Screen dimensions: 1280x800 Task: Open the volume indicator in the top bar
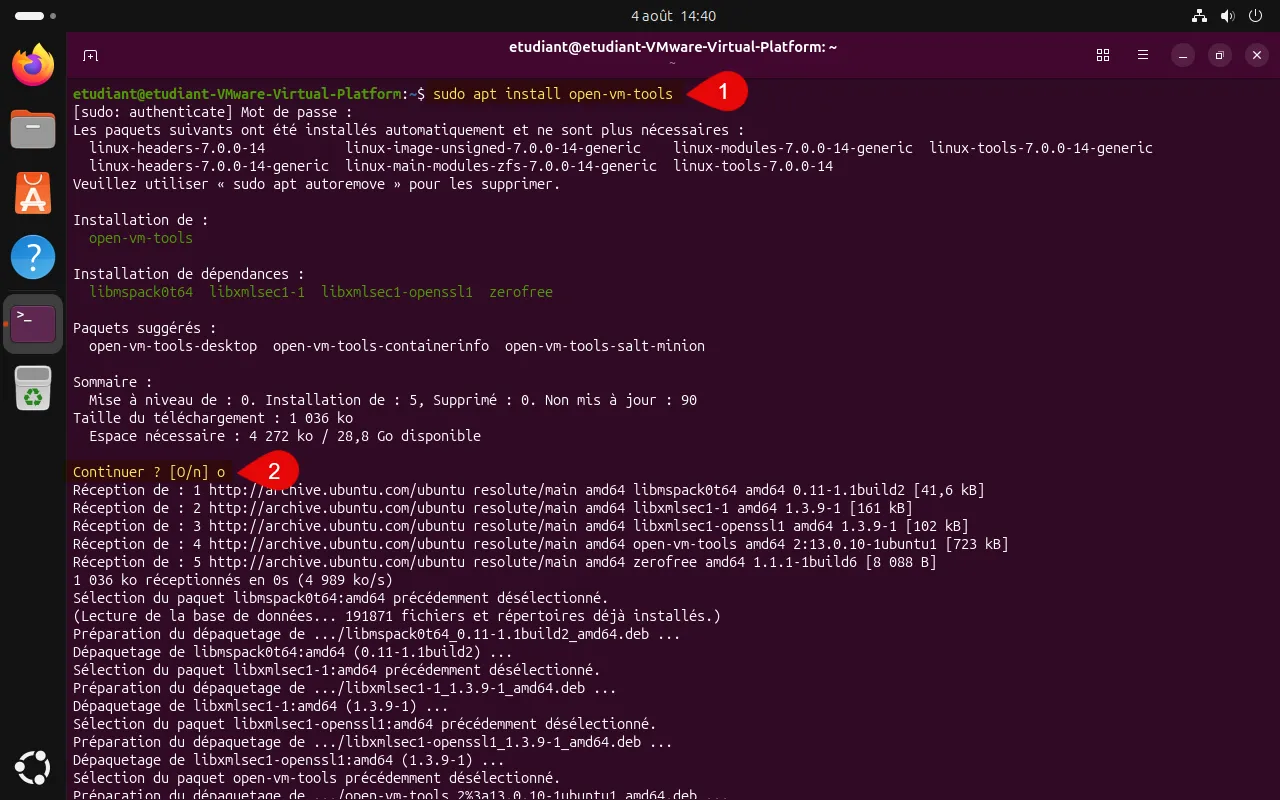coord(1227,16)
